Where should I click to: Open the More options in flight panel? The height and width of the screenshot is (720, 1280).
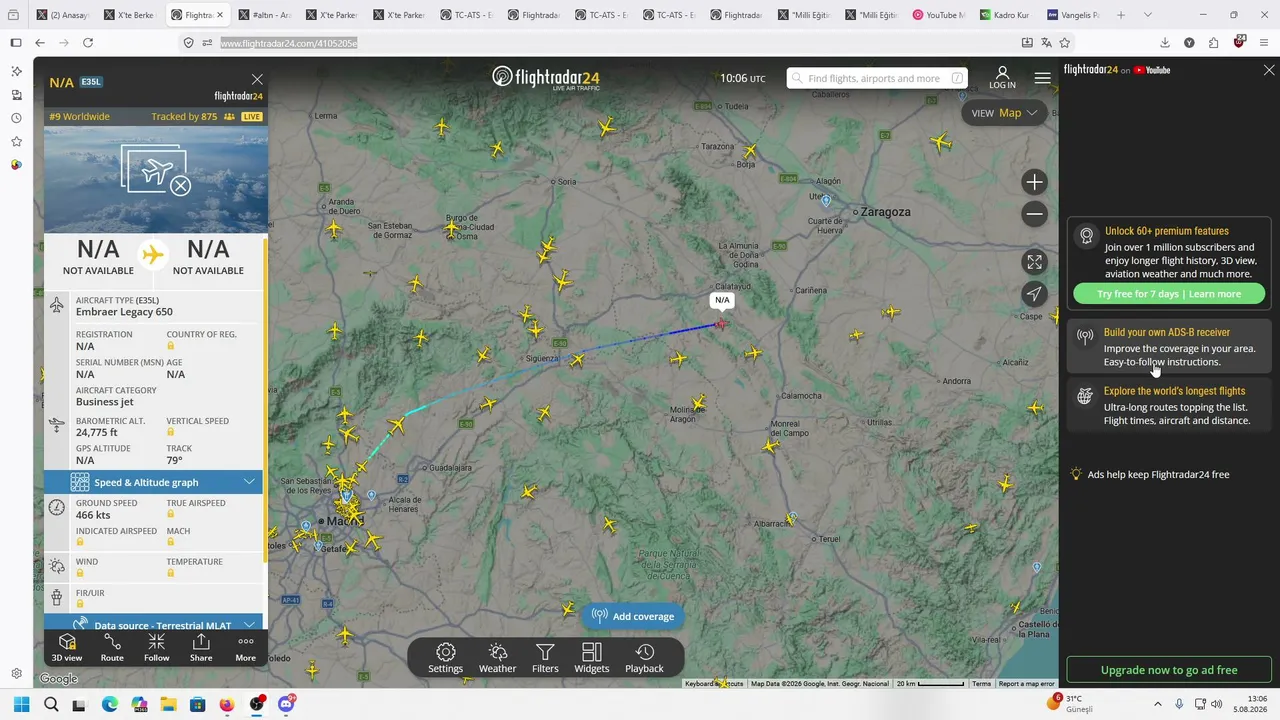point(245,647)
